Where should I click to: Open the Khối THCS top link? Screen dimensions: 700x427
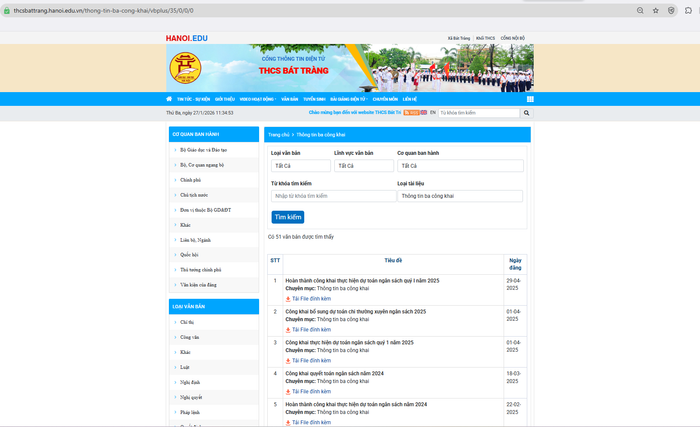click(x=485, y=38)
